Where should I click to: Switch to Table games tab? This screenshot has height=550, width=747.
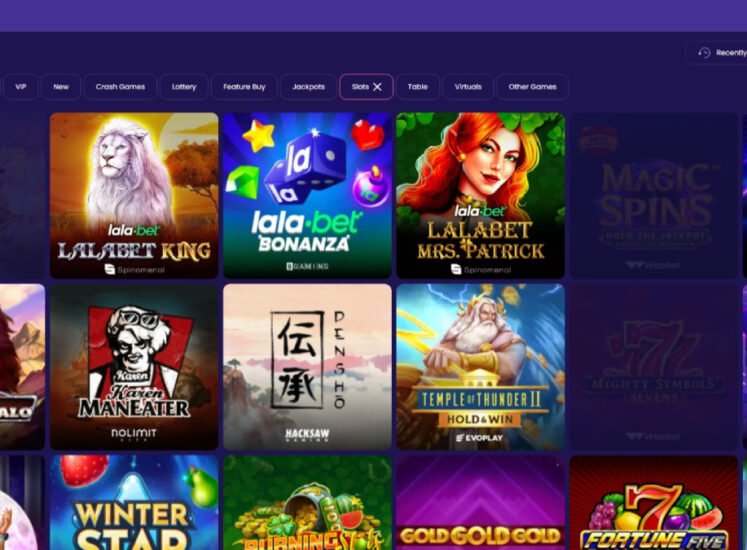click(x=417, y=87)
